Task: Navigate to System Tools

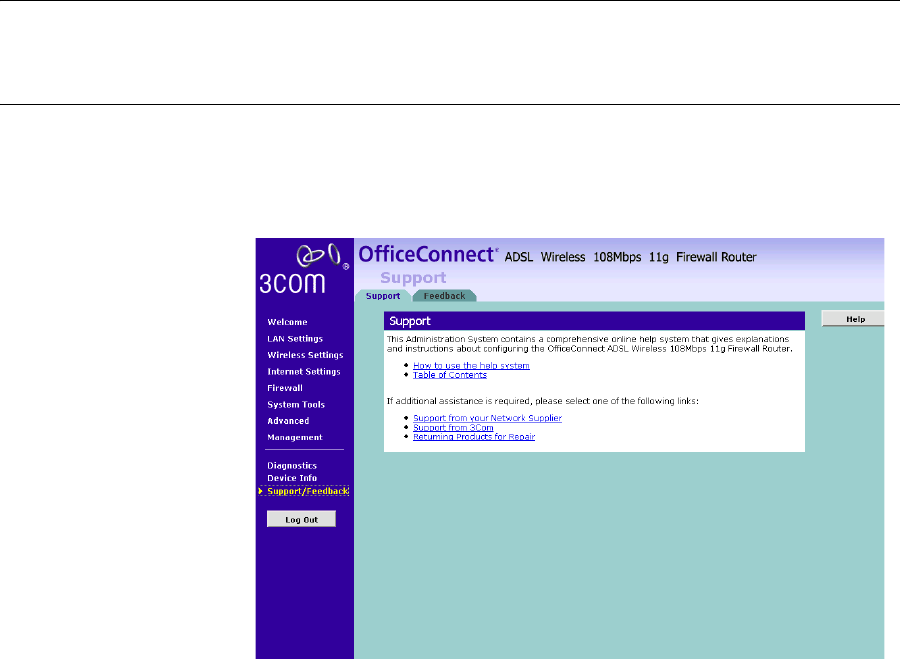Action: tap(296, 405)
